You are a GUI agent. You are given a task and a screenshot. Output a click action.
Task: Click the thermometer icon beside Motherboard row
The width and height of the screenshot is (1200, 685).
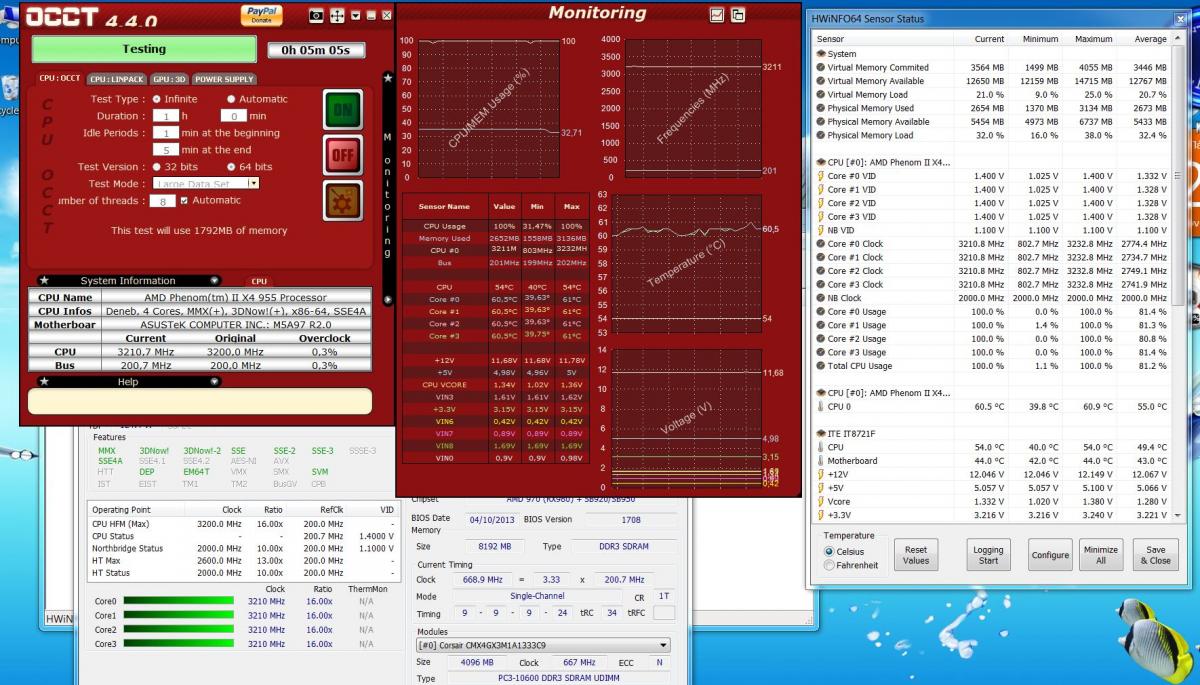(820, 461)
